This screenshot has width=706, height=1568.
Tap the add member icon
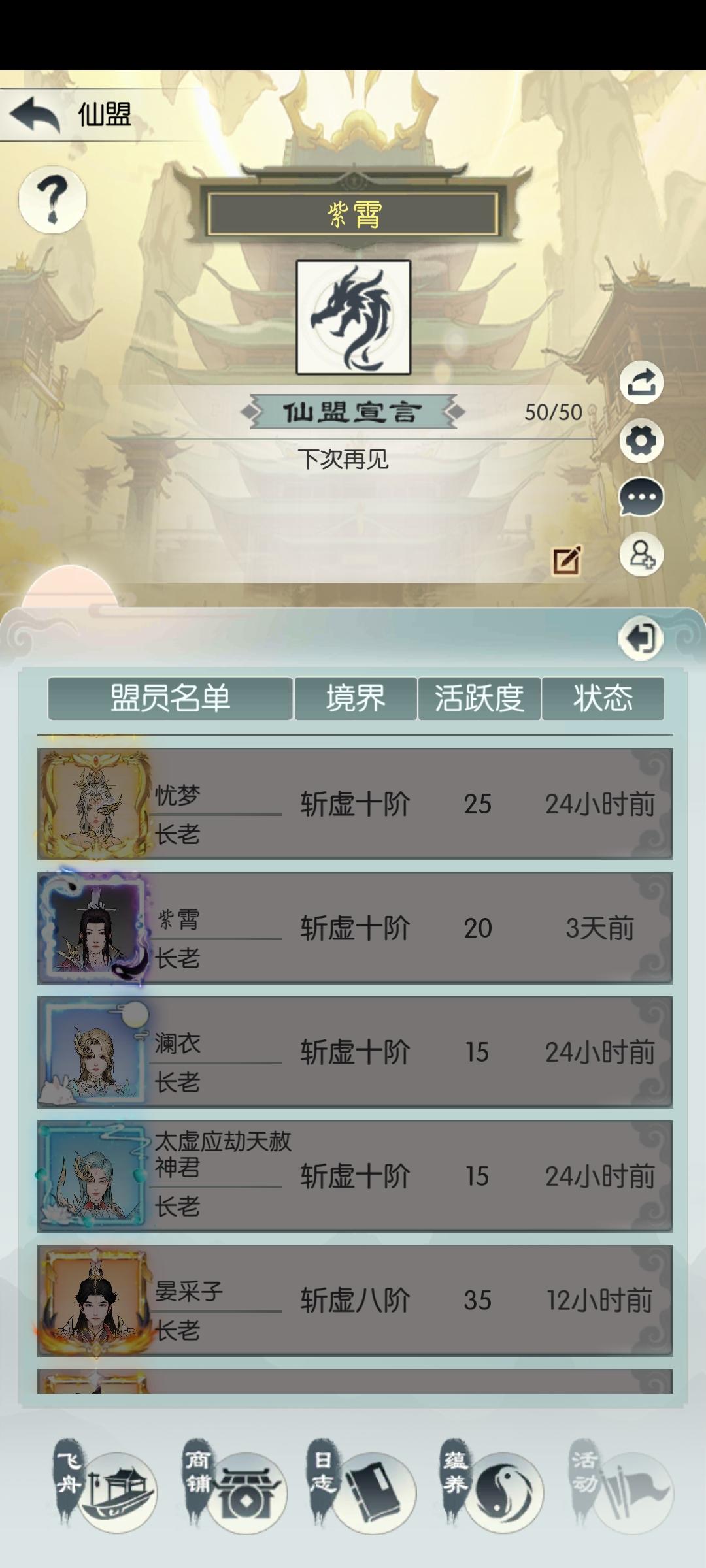point(641,555)
